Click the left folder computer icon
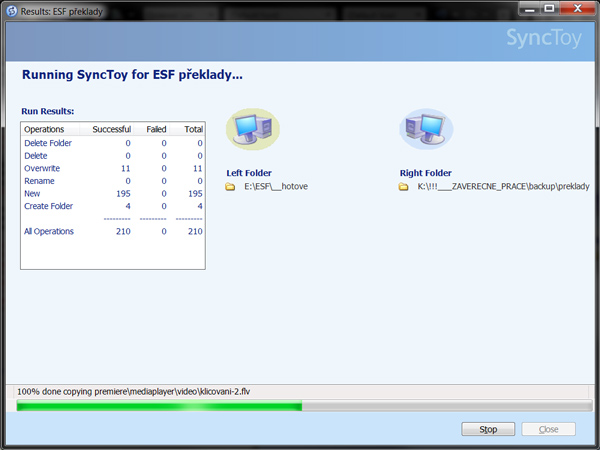Screen dimensions: 600x450 [252, 129]
